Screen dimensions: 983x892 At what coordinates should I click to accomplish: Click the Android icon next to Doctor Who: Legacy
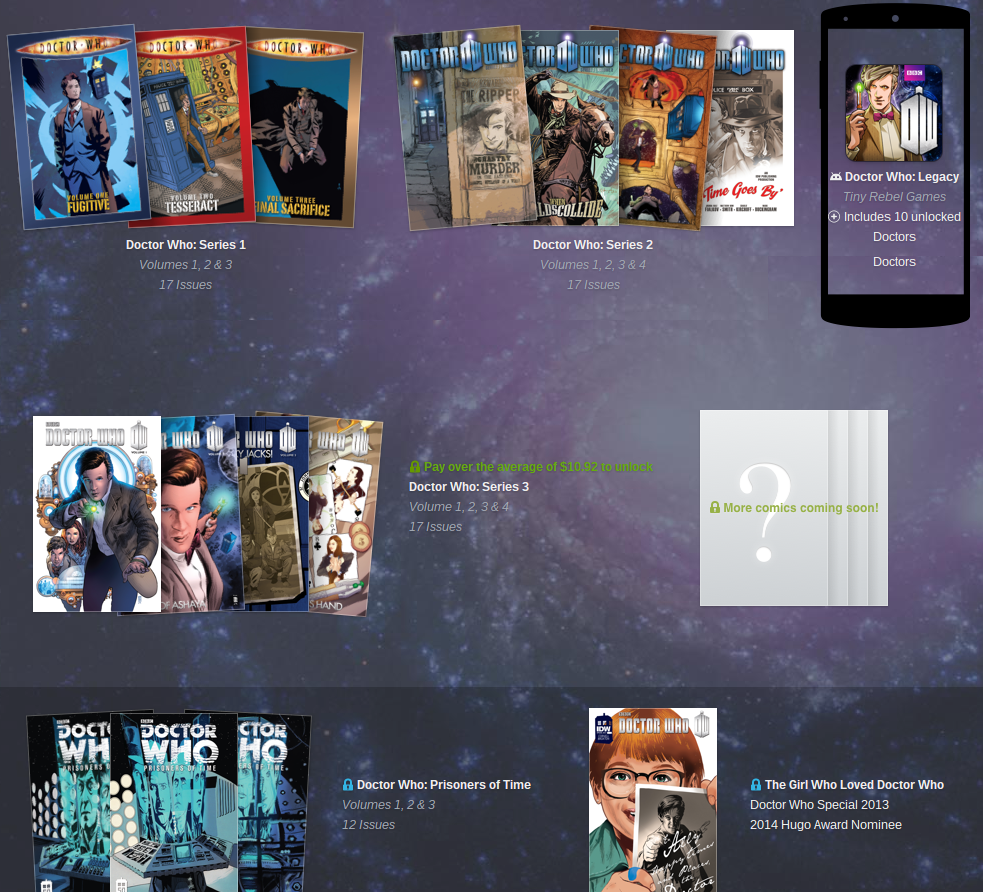coord(836,177)
